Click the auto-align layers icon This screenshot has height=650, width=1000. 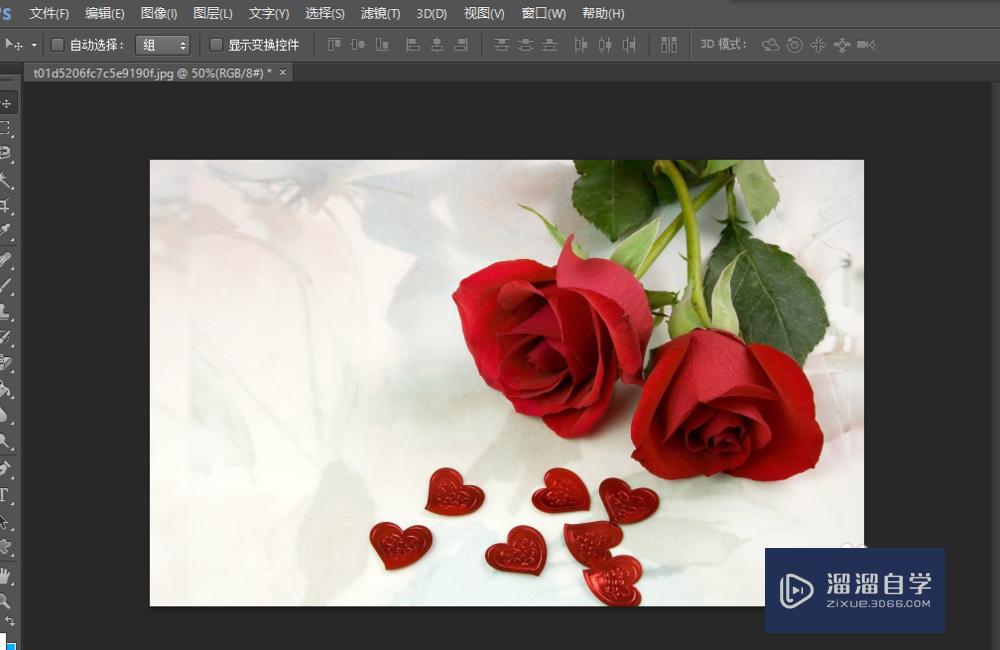pos(669,45)
